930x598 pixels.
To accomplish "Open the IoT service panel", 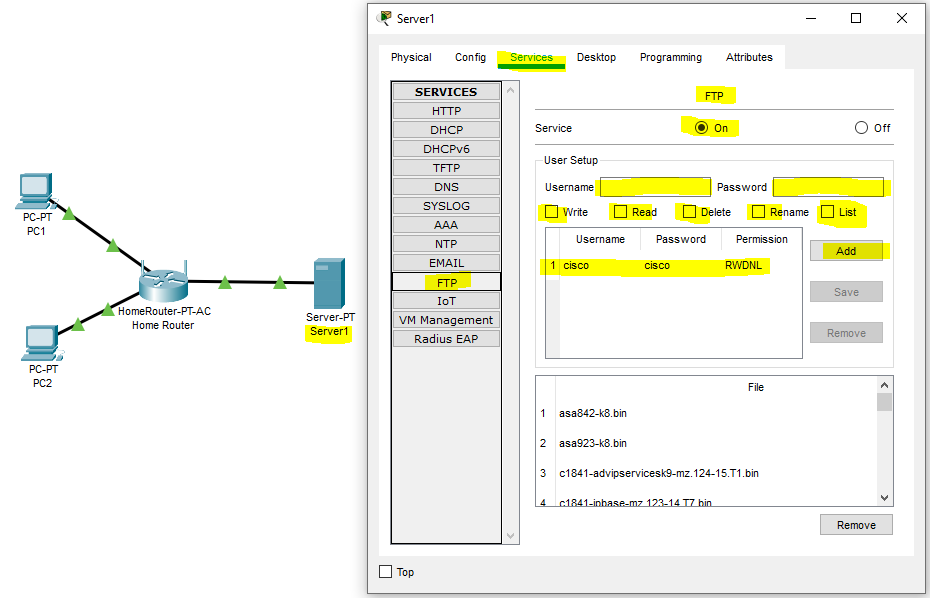I will [445, 300].
